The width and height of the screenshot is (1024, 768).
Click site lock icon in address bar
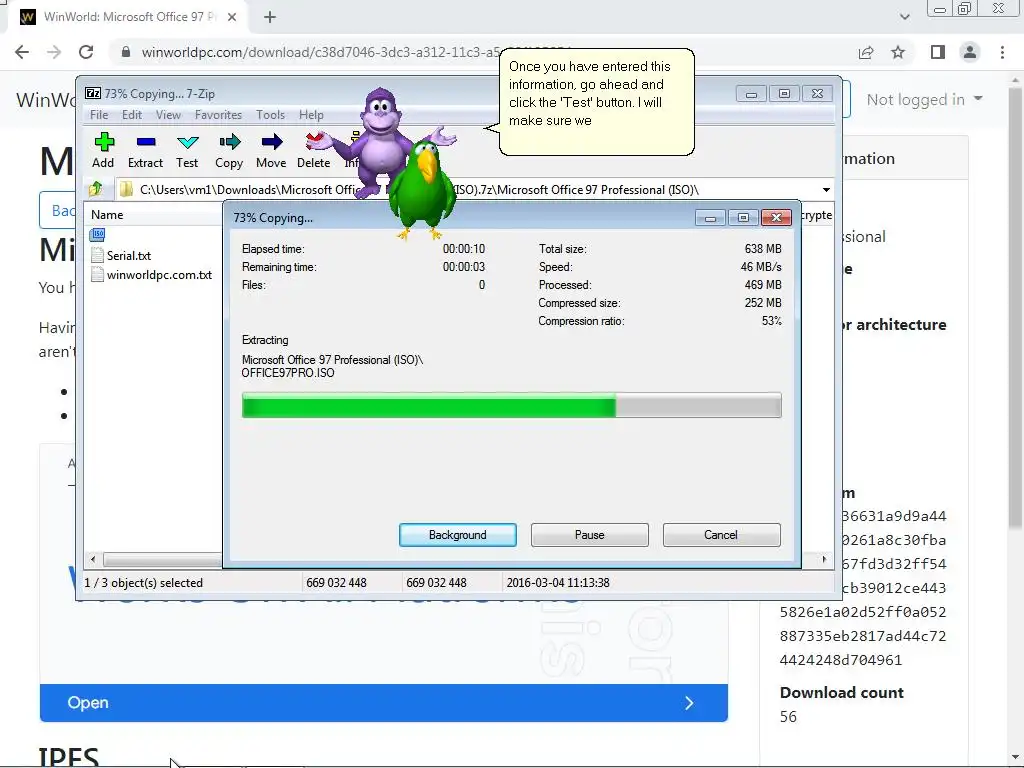click(126, 52)
